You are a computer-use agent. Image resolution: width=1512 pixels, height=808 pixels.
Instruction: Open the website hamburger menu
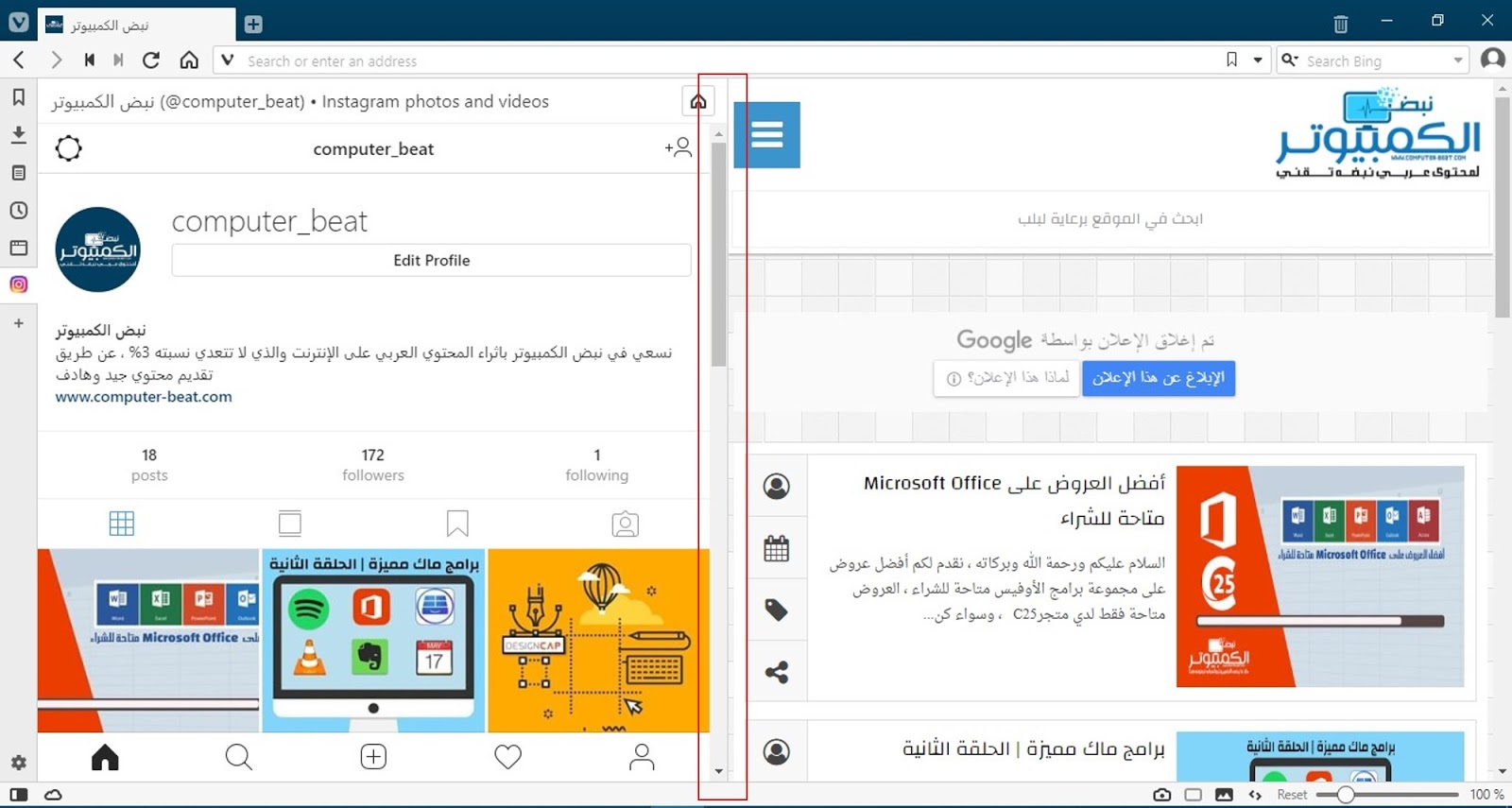point(766,134)
